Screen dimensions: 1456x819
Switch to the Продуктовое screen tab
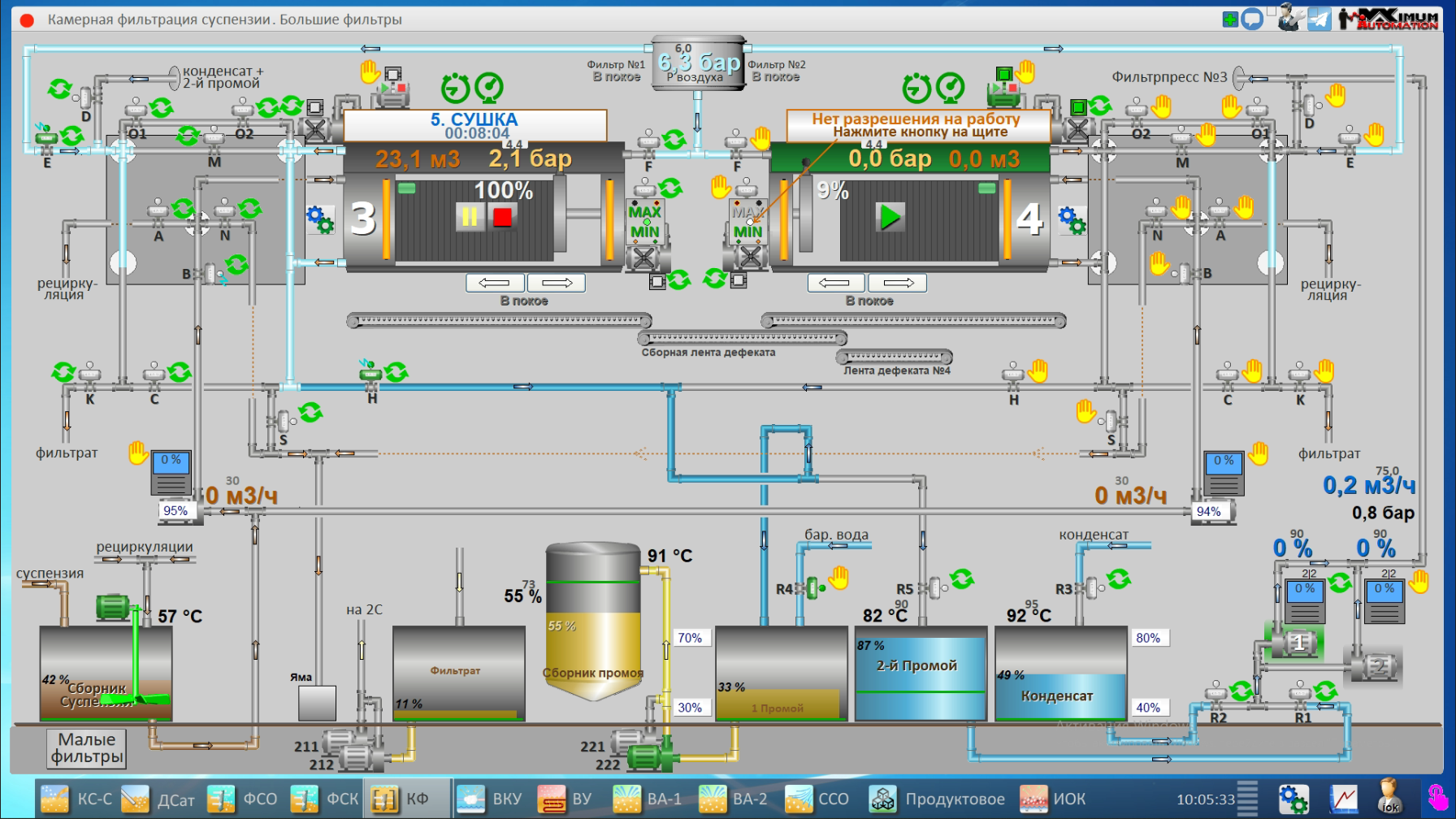938,799
